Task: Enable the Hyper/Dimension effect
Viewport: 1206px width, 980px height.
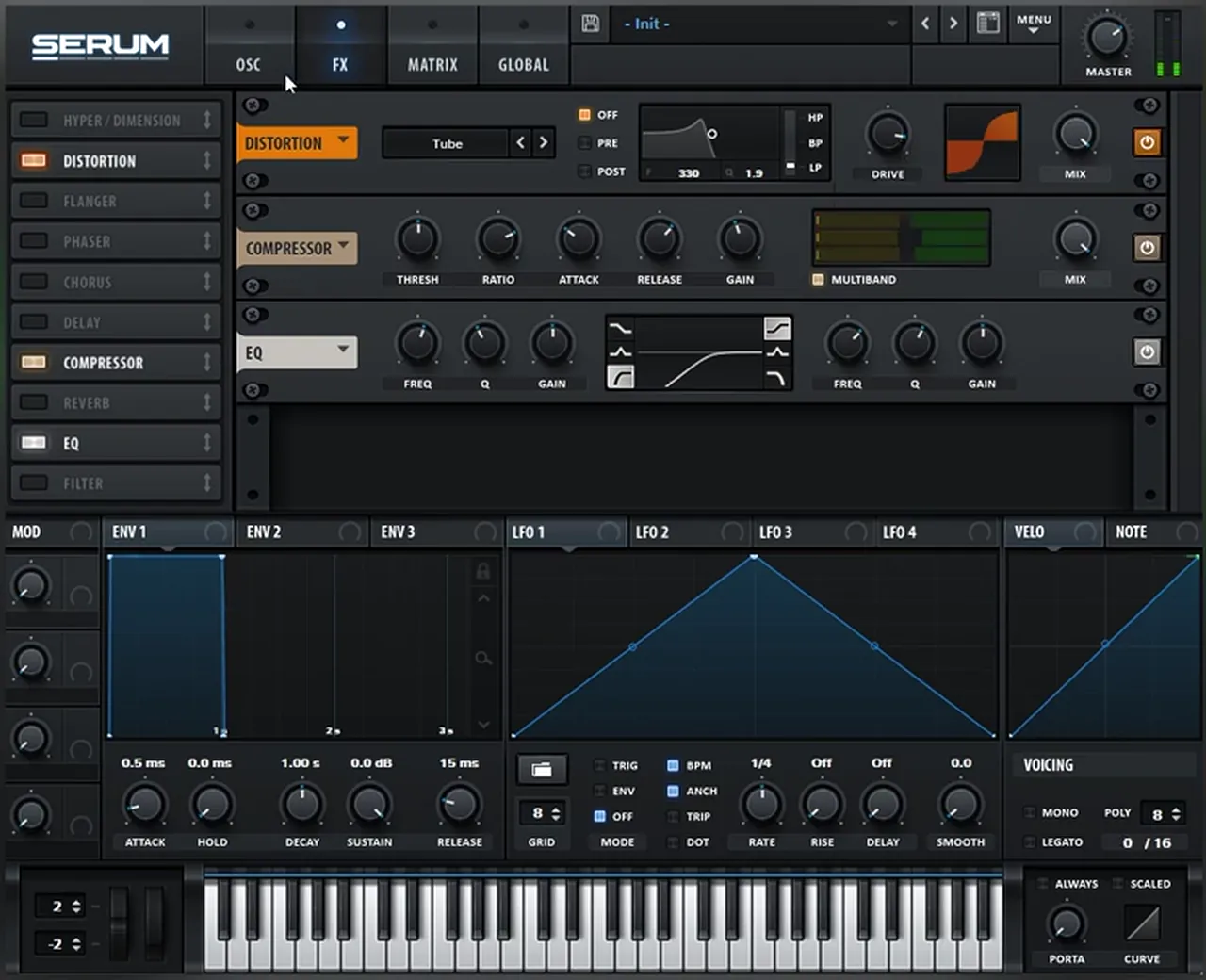Action: coord(33,120)
